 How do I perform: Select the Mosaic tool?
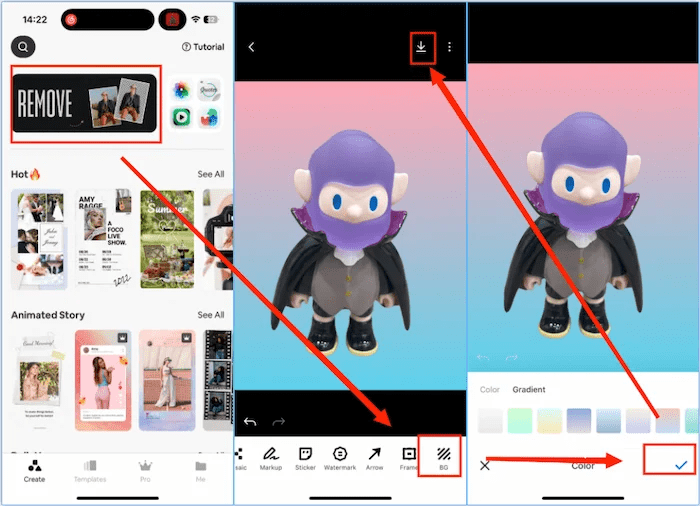241,459
